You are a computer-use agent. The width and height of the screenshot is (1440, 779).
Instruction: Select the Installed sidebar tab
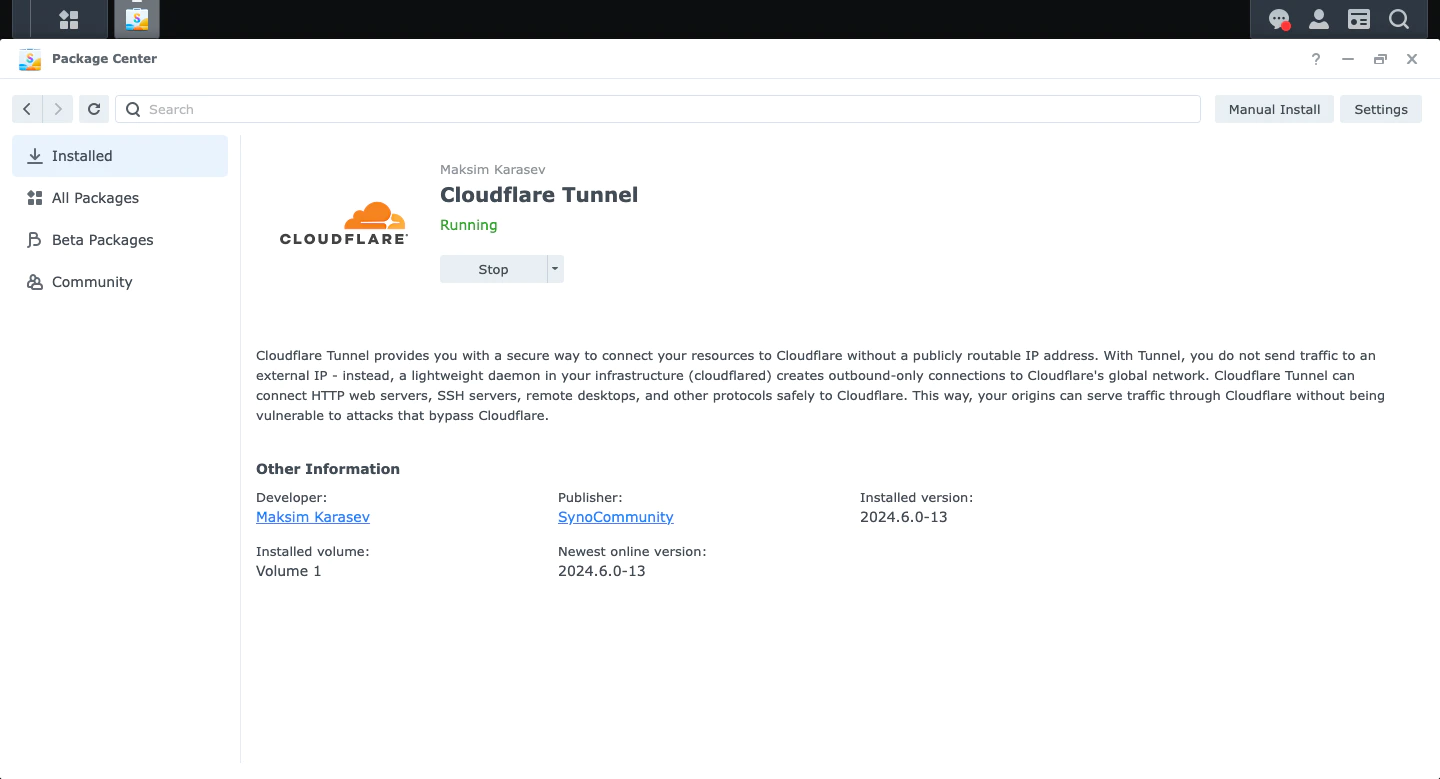click(x=120, y=156)
